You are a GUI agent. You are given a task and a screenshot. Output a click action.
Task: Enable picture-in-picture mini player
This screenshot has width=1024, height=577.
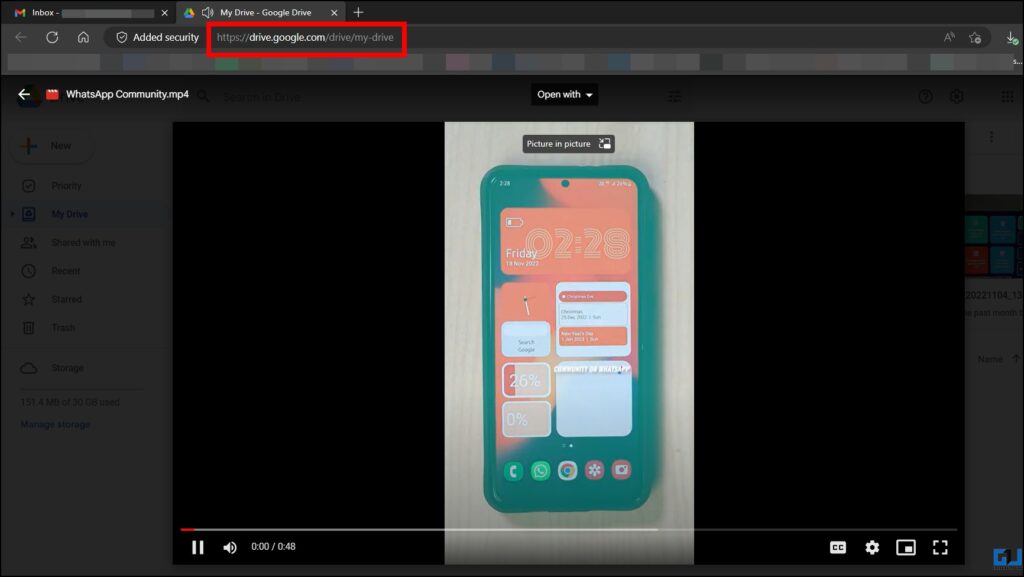906,547
